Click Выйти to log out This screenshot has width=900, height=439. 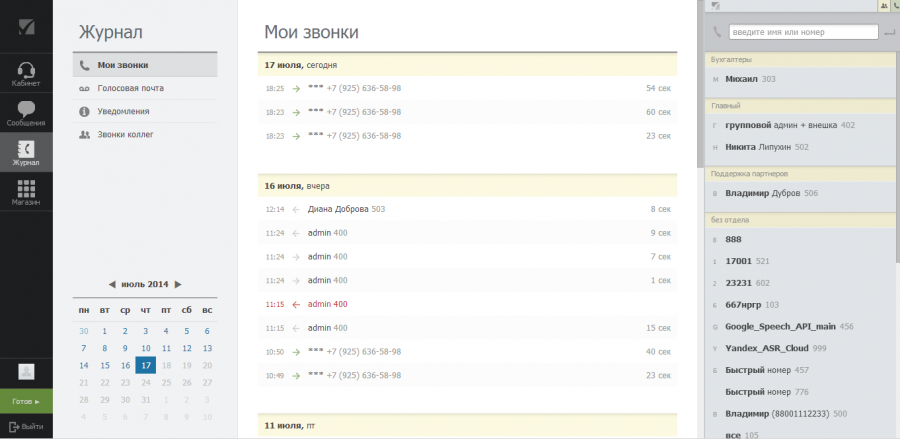(x=26, y=426)
